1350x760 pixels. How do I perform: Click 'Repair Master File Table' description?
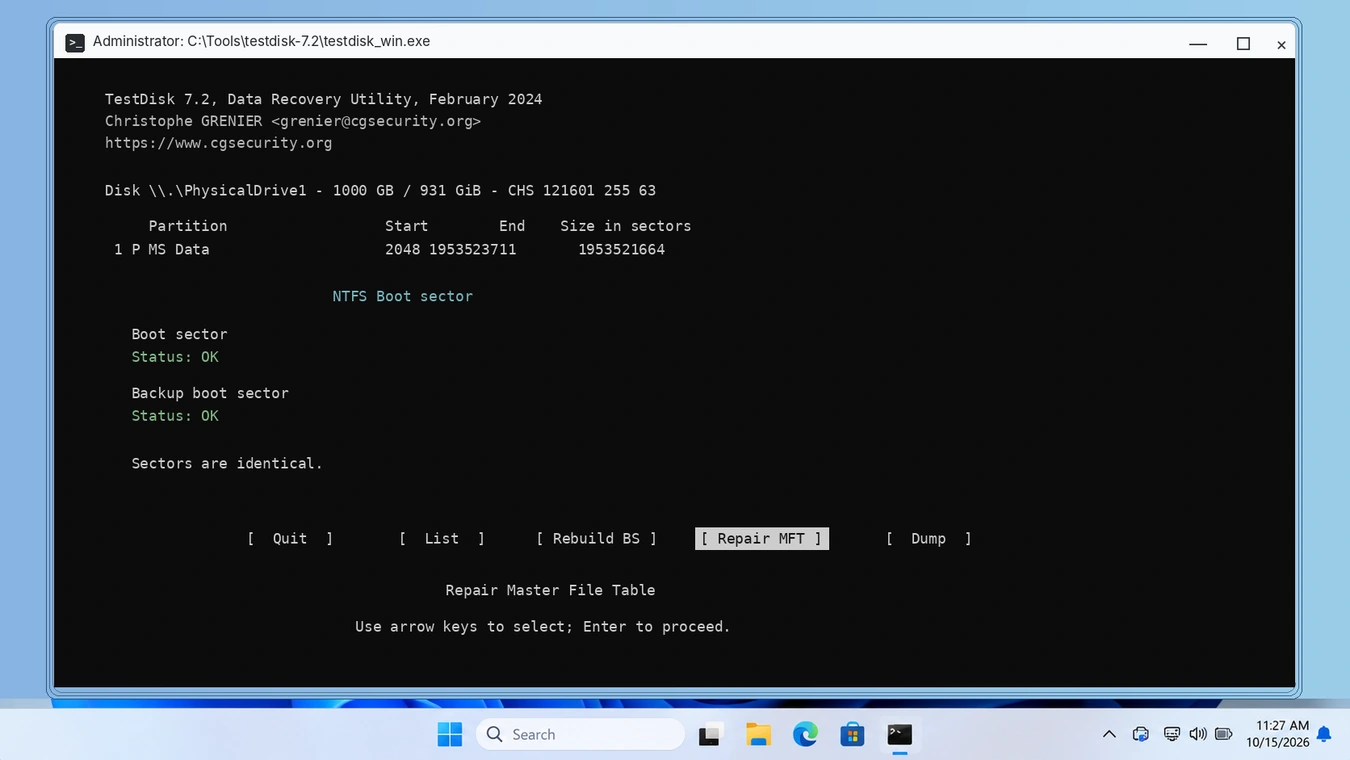pos(550,590)
